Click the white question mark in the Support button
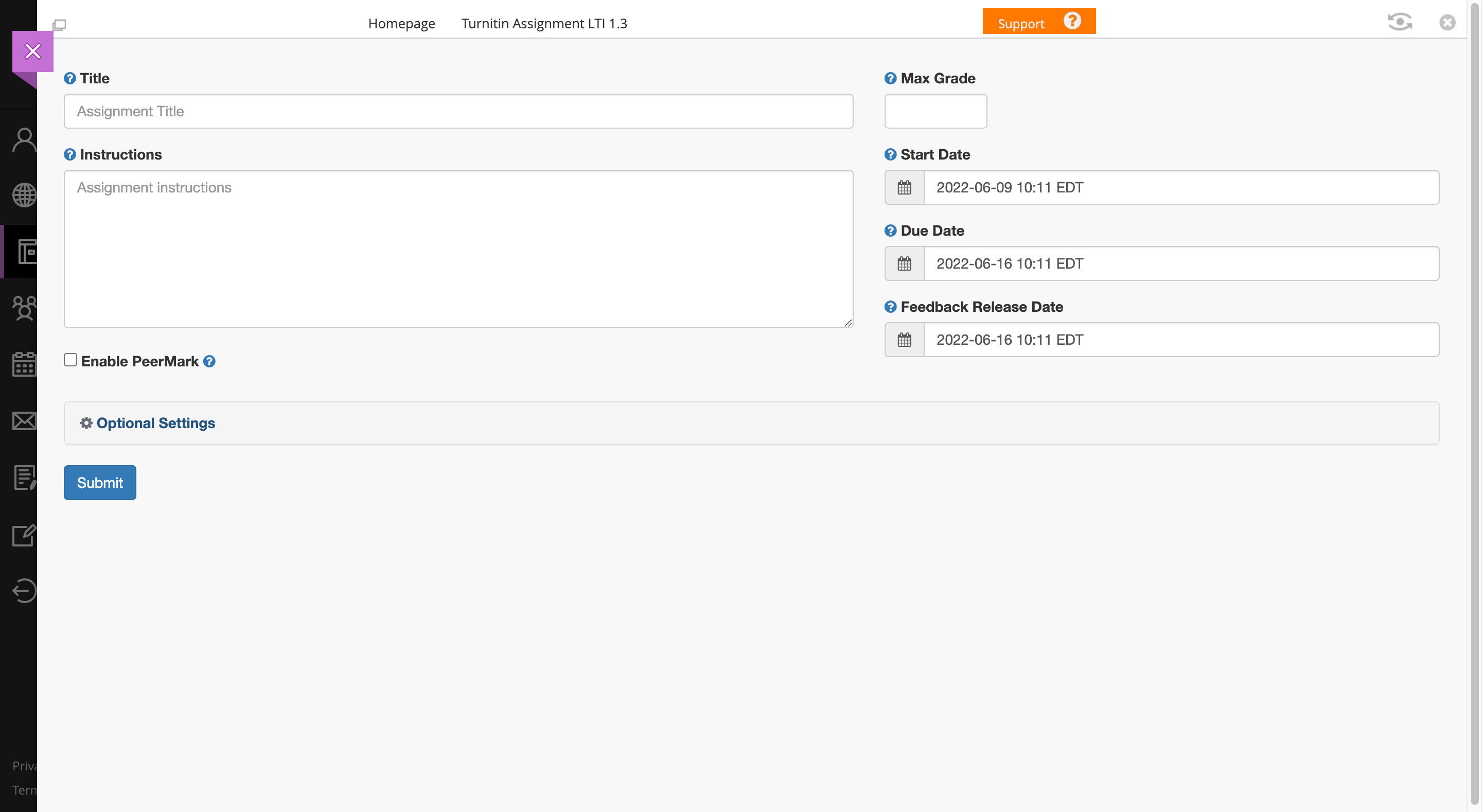 1072,21
